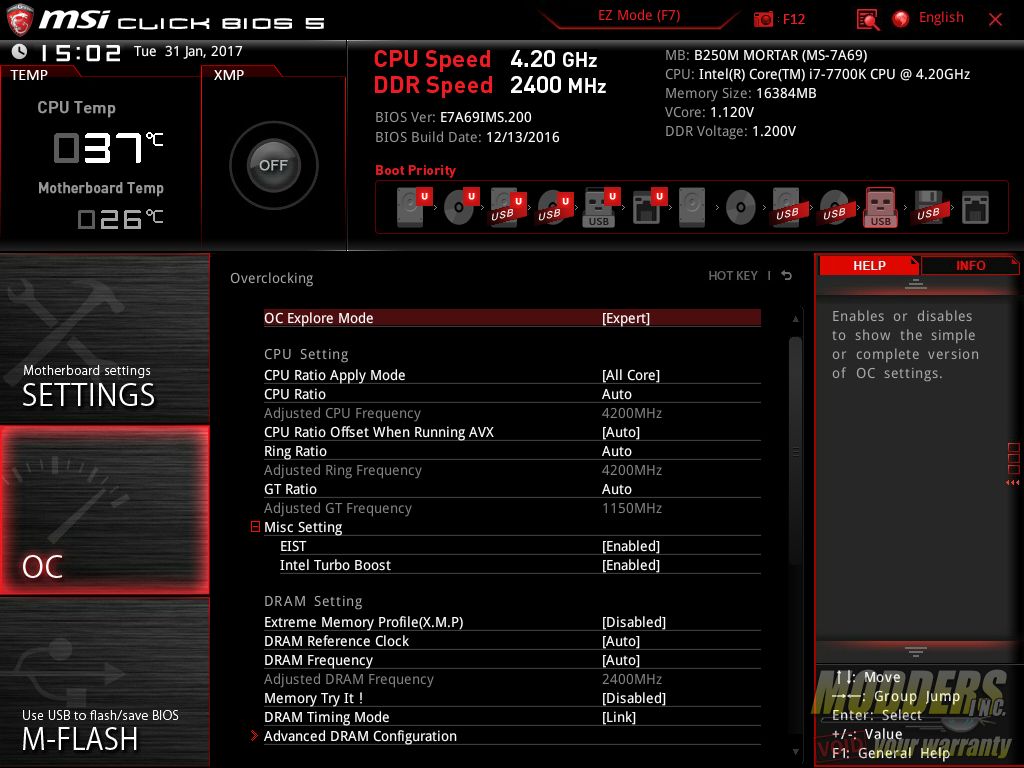Click the Adjusted Ring Frequency 4200MHz row
This screenshot has height=768, width=1024.
tap(512, 470)
